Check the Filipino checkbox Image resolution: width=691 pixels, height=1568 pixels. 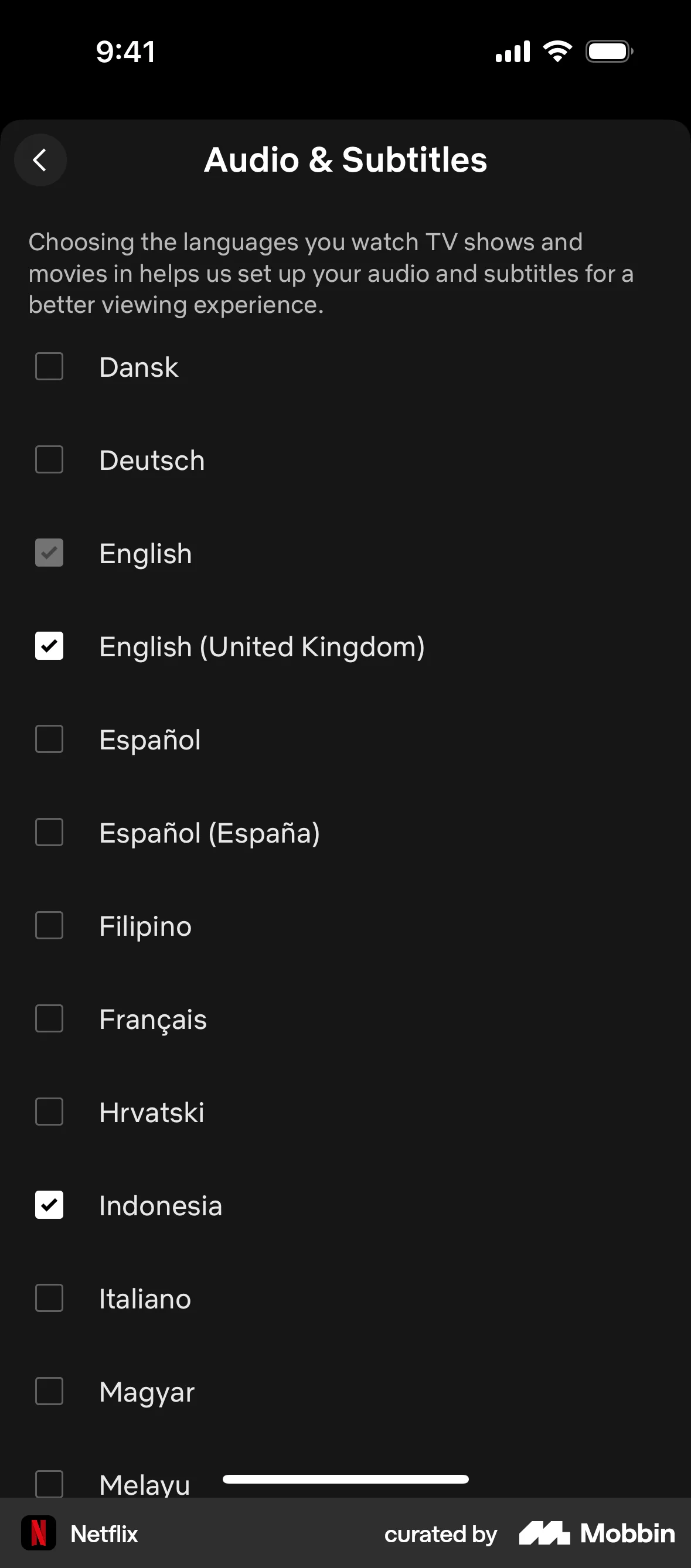[49, 925]
